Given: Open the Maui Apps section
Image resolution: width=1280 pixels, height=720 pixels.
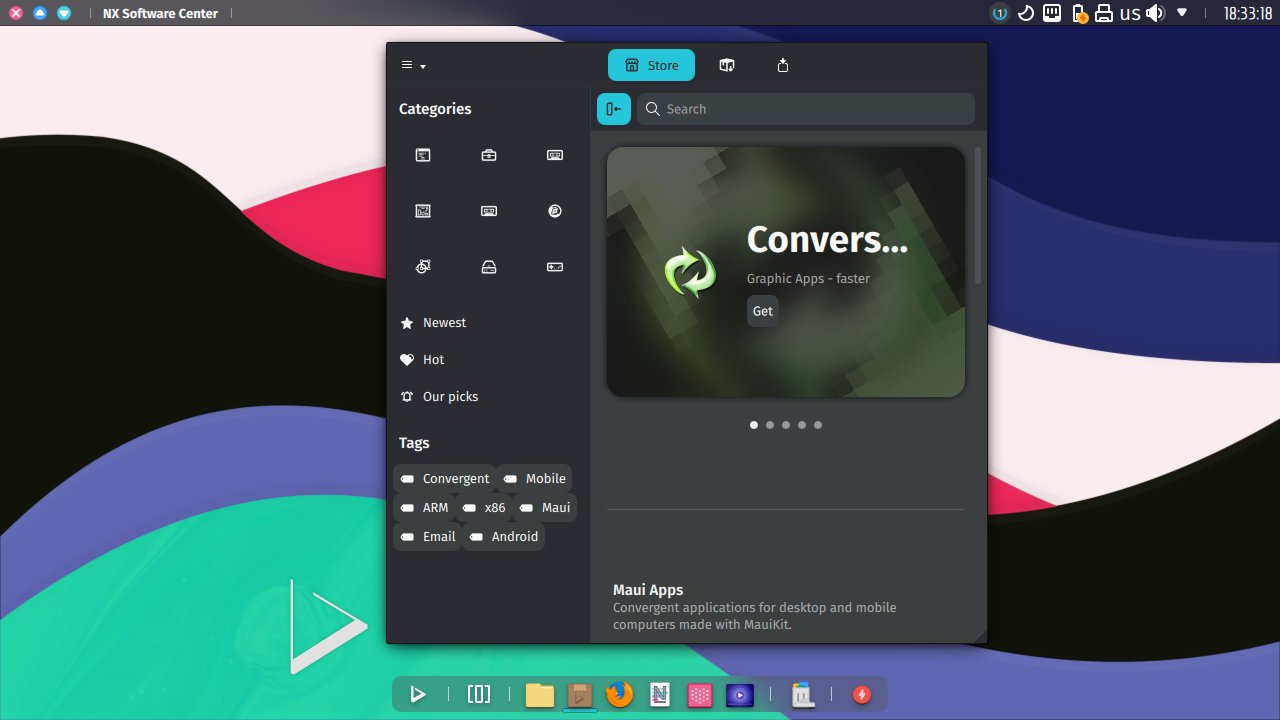Looking at the screenshot, I should (648, 589).
